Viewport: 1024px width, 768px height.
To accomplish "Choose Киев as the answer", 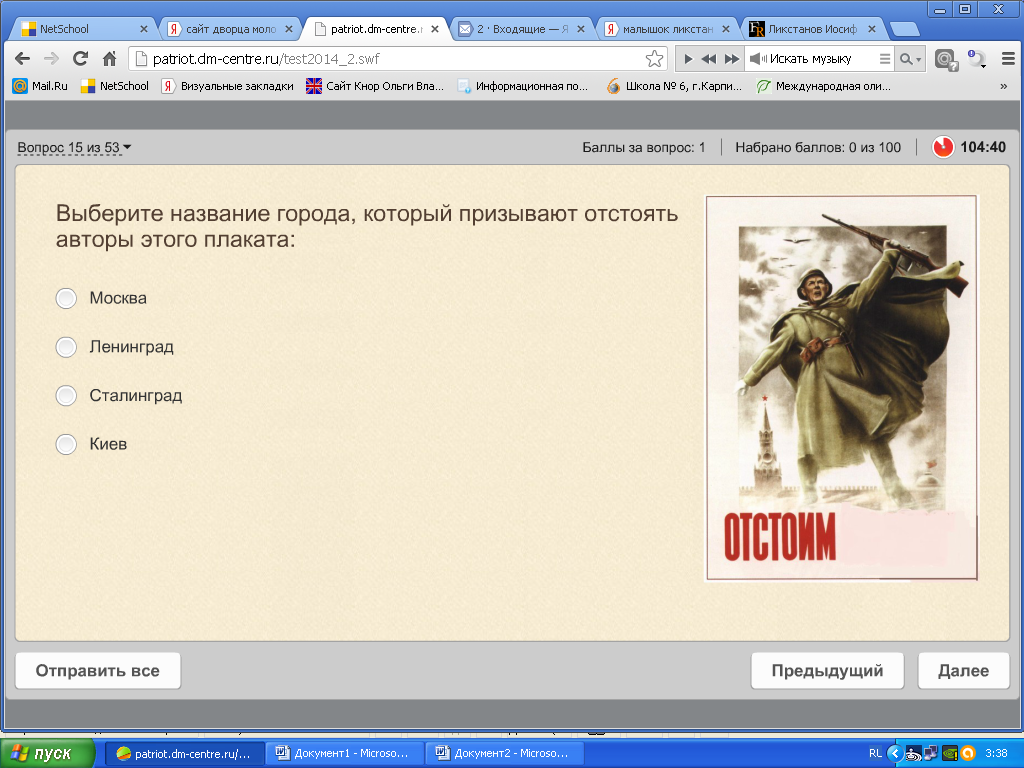I will pos(66,444).
